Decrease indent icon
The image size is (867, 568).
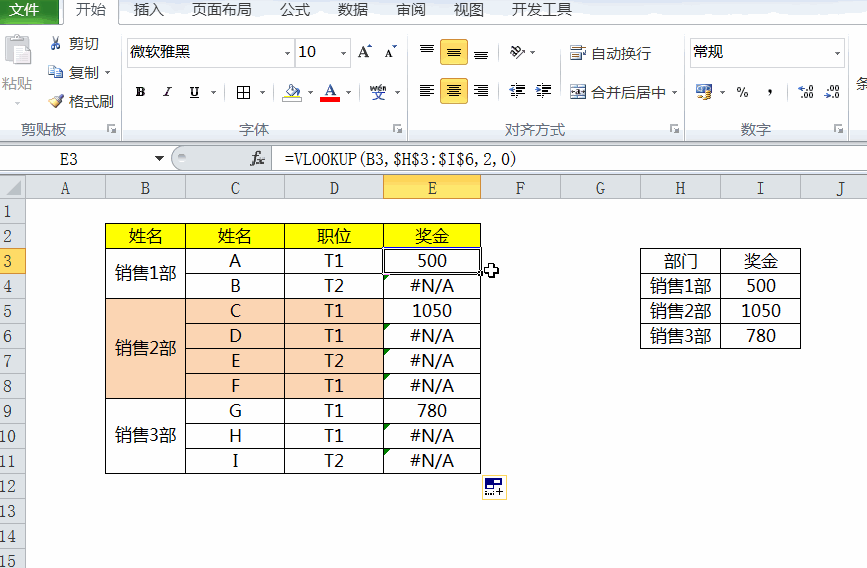(x=518, y=91)
